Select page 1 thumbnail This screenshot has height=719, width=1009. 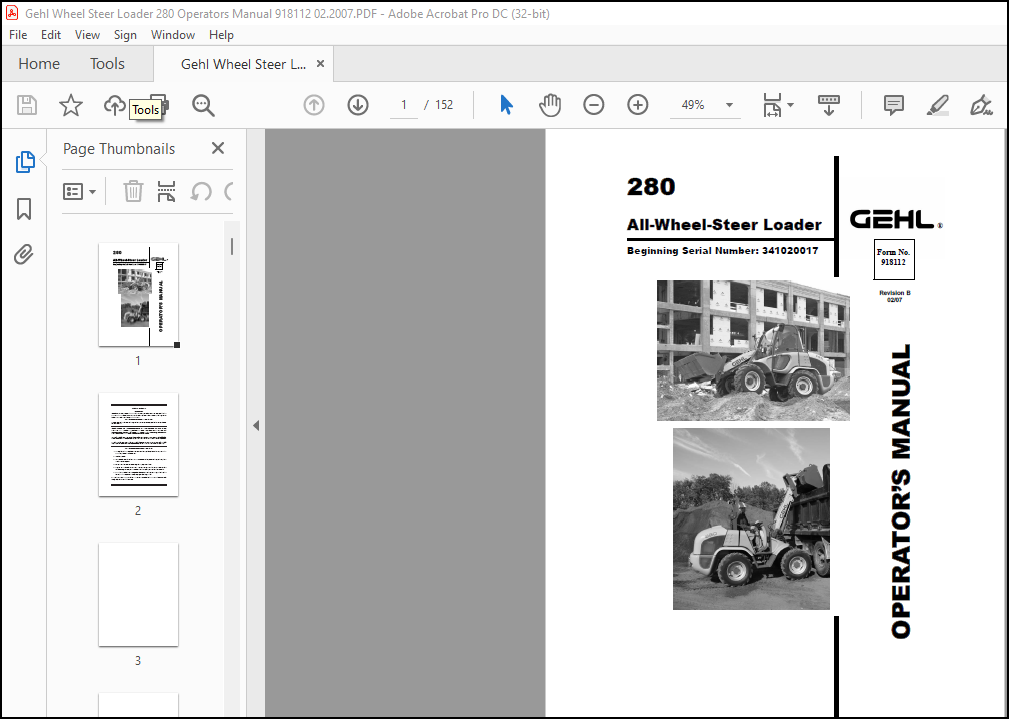[x=138, y=295]
